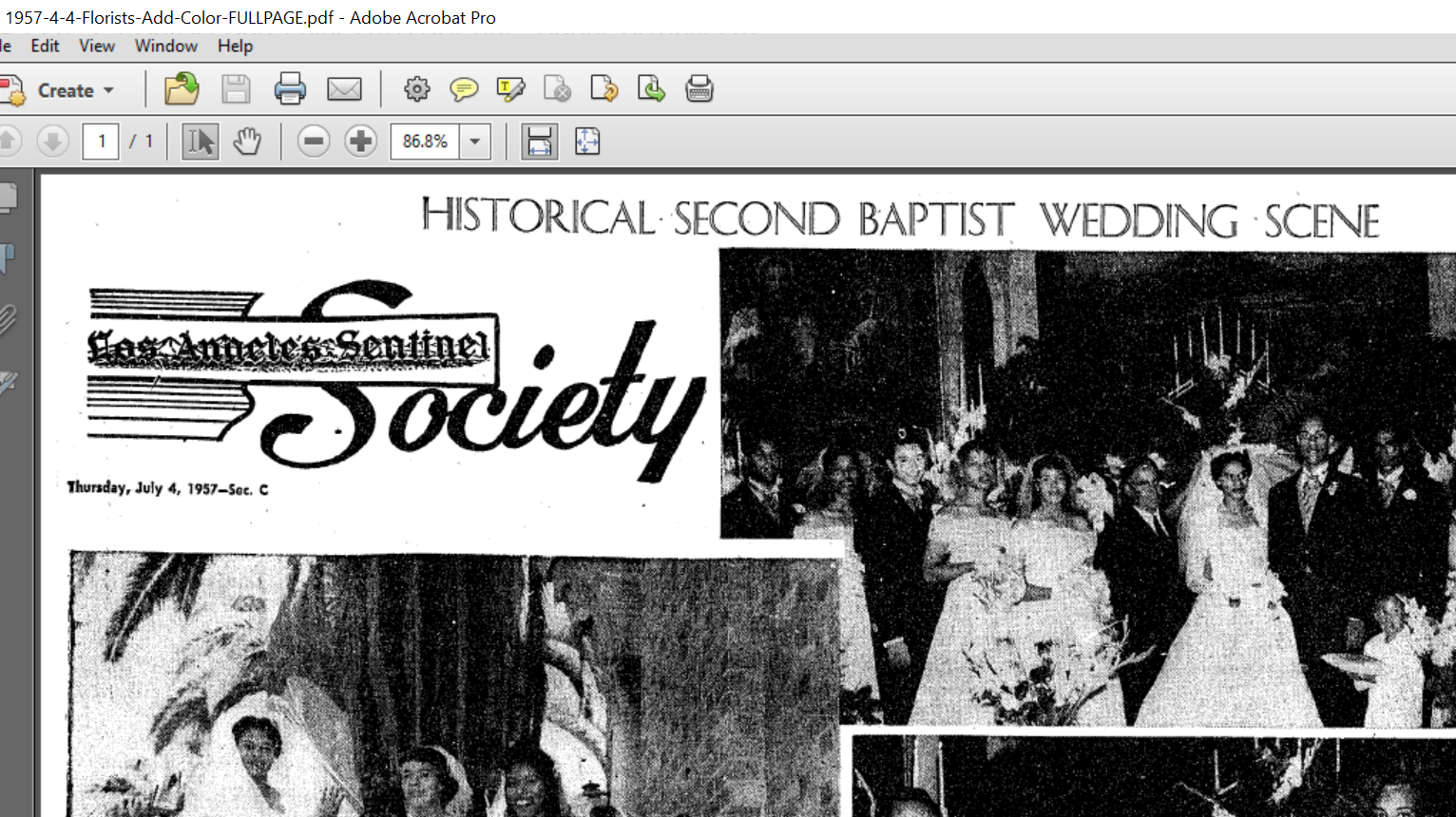Fit one full page to window
The image size is (1456, 817).
[x=587, y=142]
